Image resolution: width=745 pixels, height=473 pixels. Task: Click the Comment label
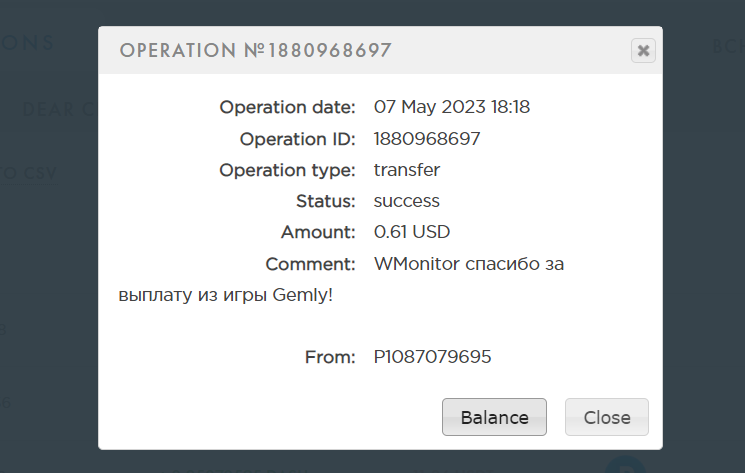[310, 264]
